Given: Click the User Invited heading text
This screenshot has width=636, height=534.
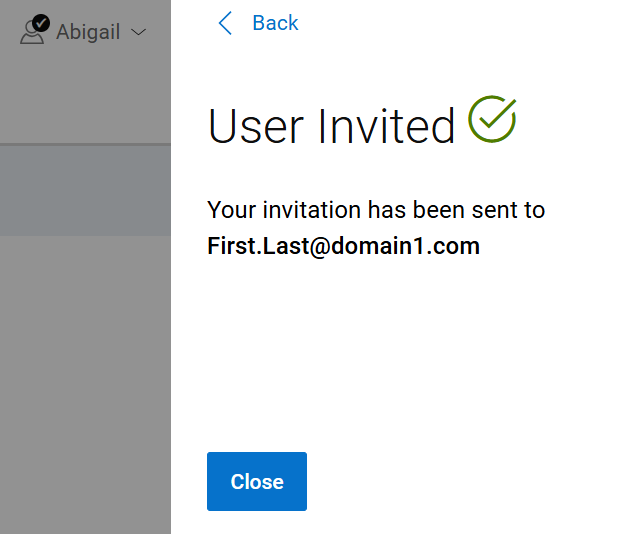Looking at the screenshot, I should [331, 126].
